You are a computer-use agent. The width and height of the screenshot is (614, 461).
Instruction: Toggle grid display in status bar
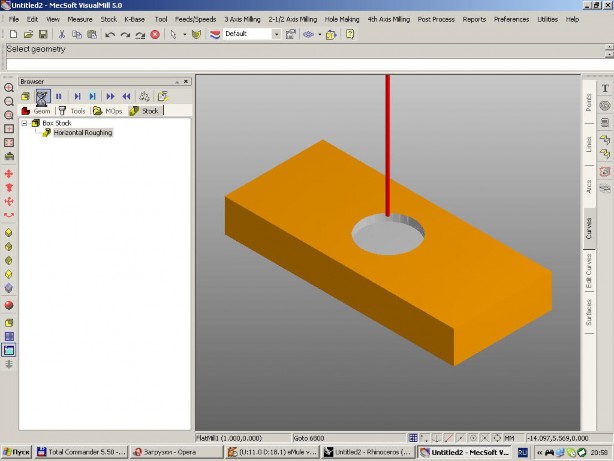tap(413, 438)
